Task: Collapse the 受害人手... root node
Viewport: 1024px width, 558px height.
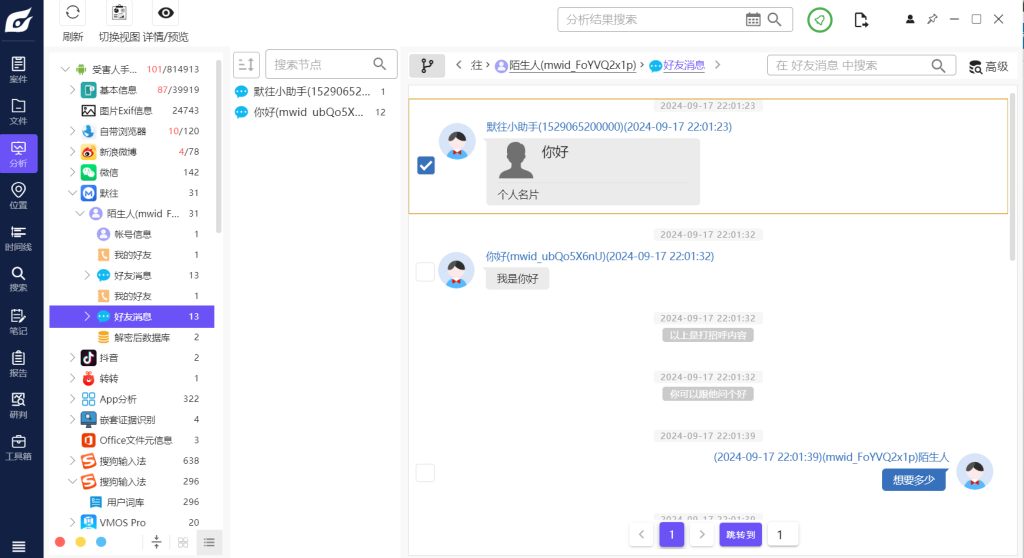Action: (65, 69)
